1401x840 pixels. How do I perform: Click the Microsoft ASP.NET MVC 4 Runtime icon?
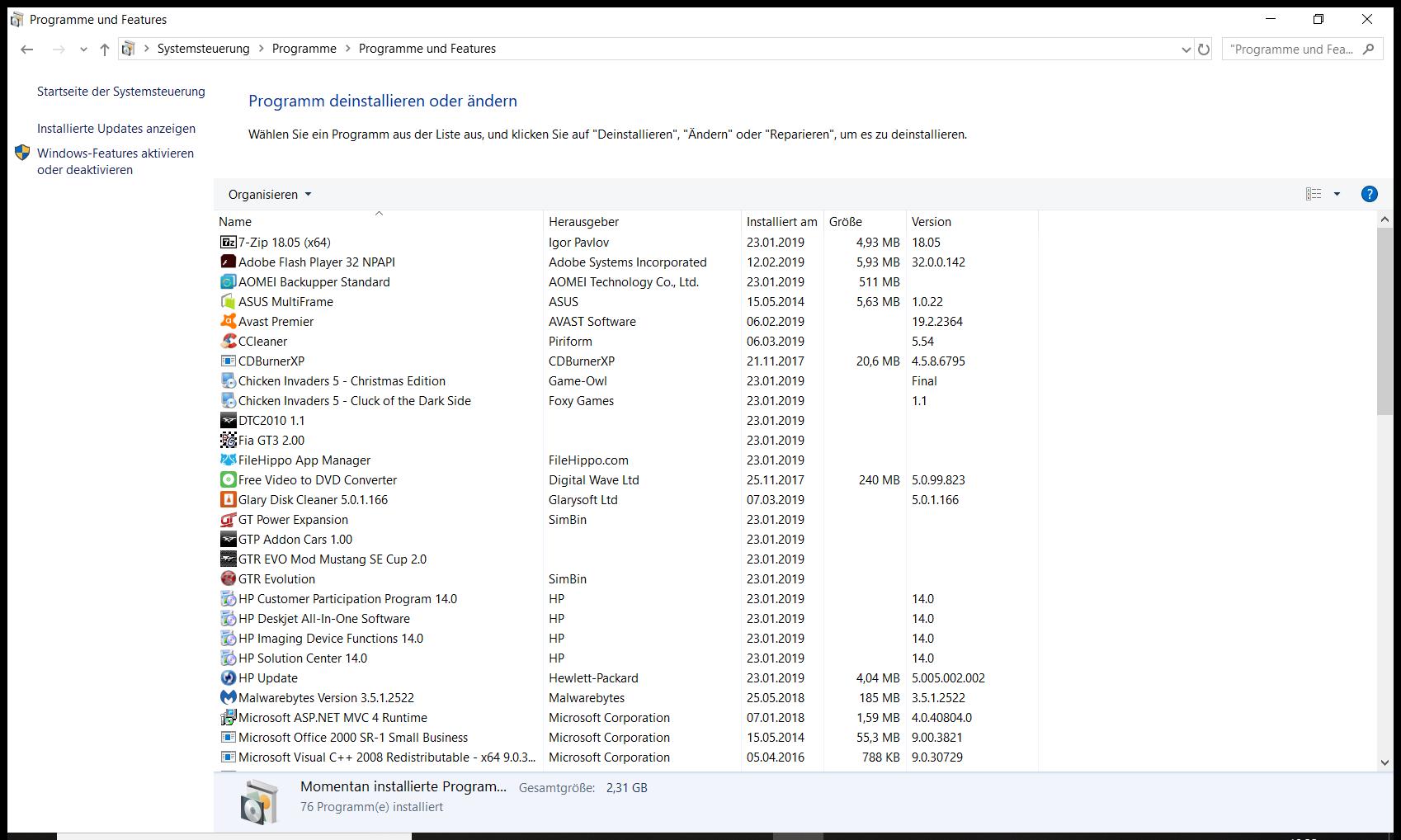pos(229,717)
